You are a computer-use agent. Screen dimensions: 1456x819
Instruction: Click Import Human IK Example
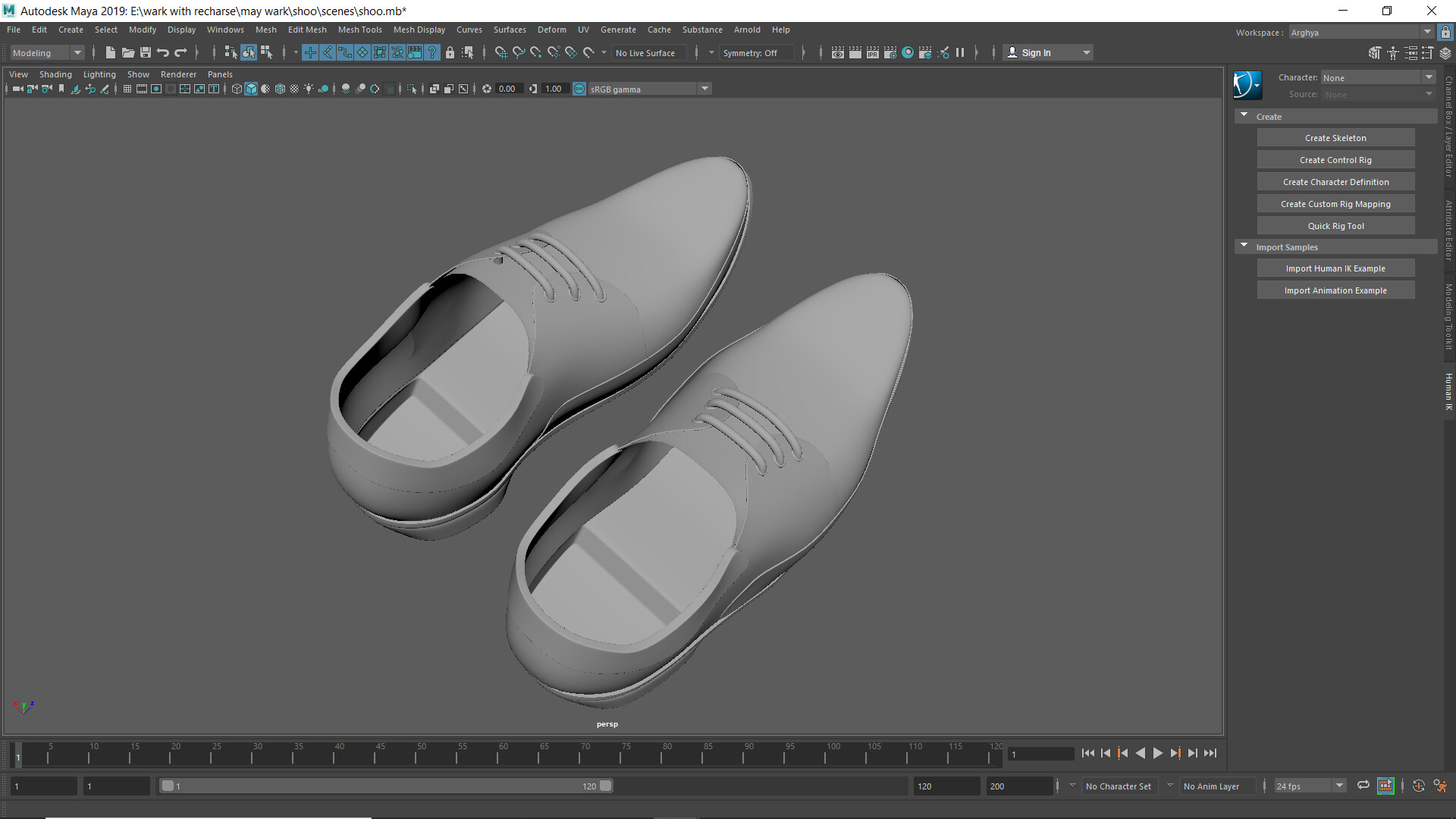[x=1335, y=268]
